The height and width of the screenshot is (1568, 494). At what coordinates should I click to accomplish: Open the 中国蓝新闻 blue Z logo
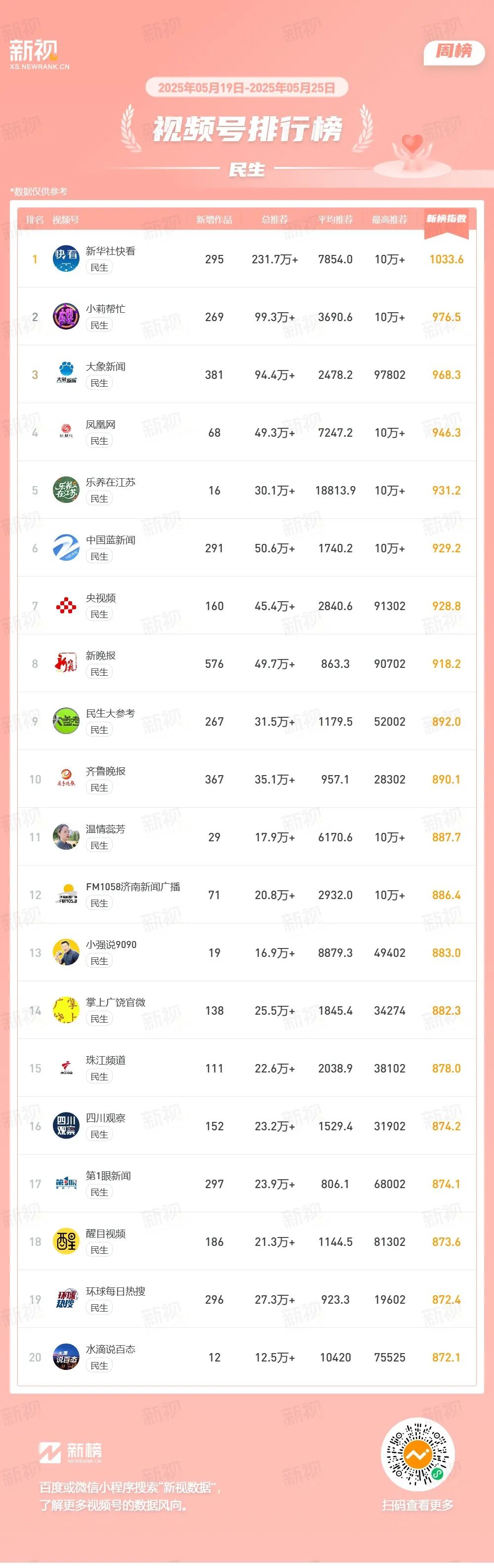66,548
